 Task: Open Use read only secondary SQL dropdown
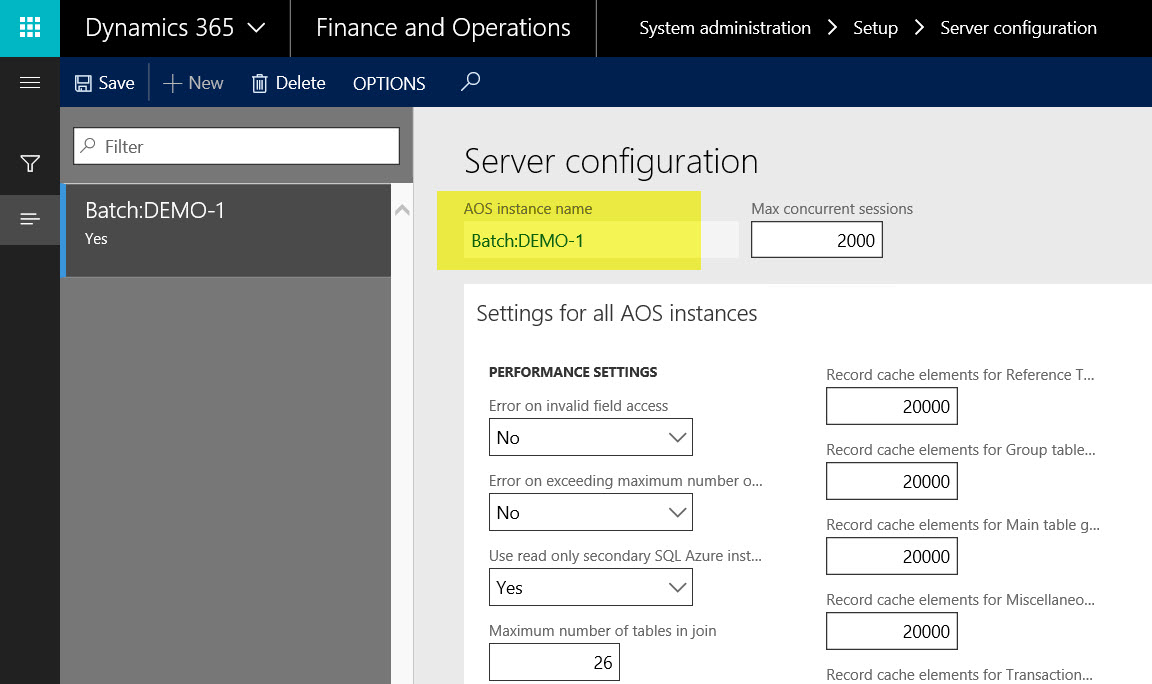[x=590, y=587]
